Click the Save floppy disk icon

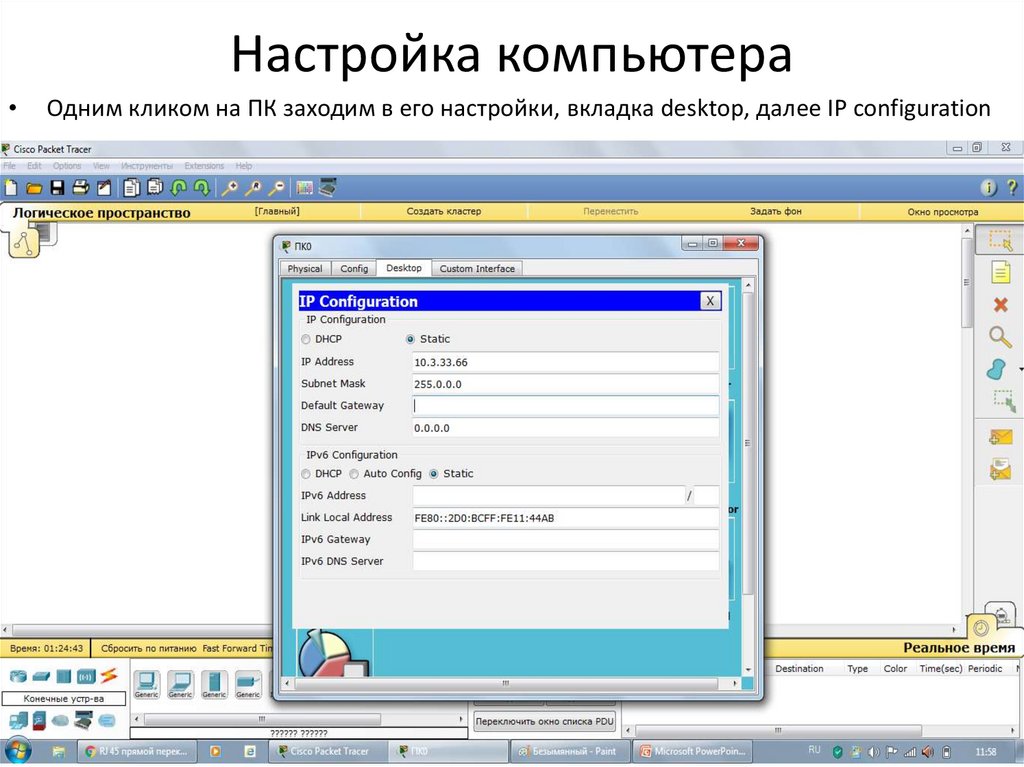(x=57, y=188)
